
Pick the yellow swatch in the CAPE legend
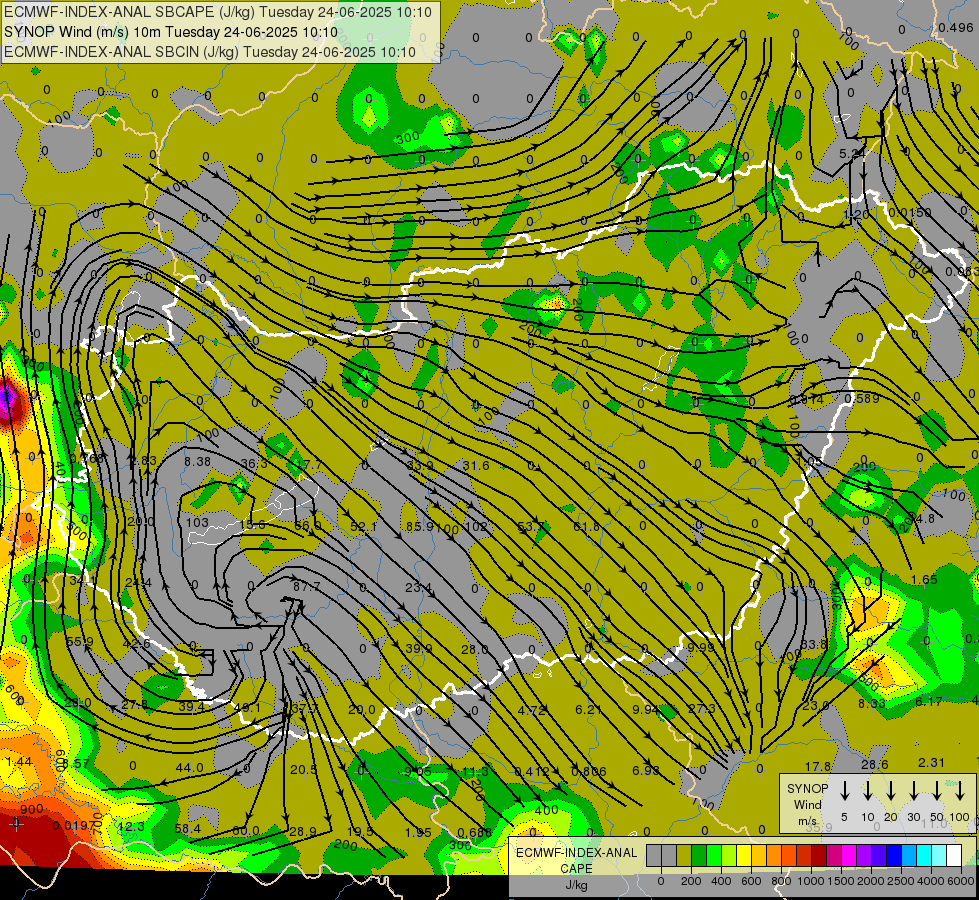coord(744,855)
